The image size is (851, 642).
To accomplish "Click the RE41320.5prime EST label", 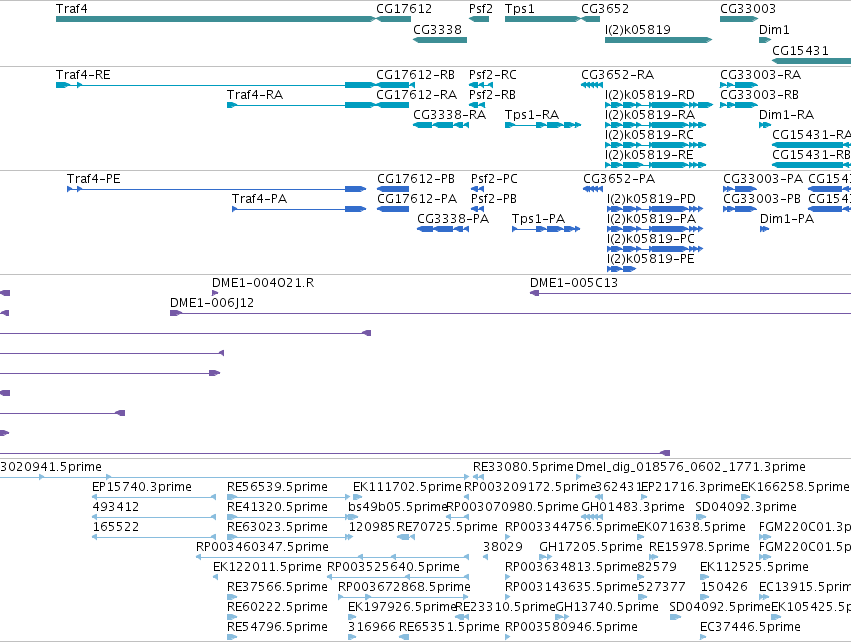I will 277,507.
